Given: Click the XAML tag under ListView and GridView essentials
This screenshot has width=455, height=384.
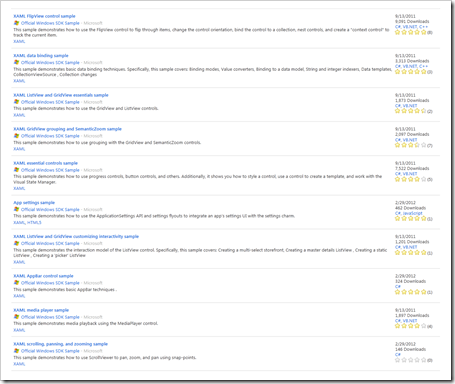Looking at the screenshot, I should pos(19,115).
